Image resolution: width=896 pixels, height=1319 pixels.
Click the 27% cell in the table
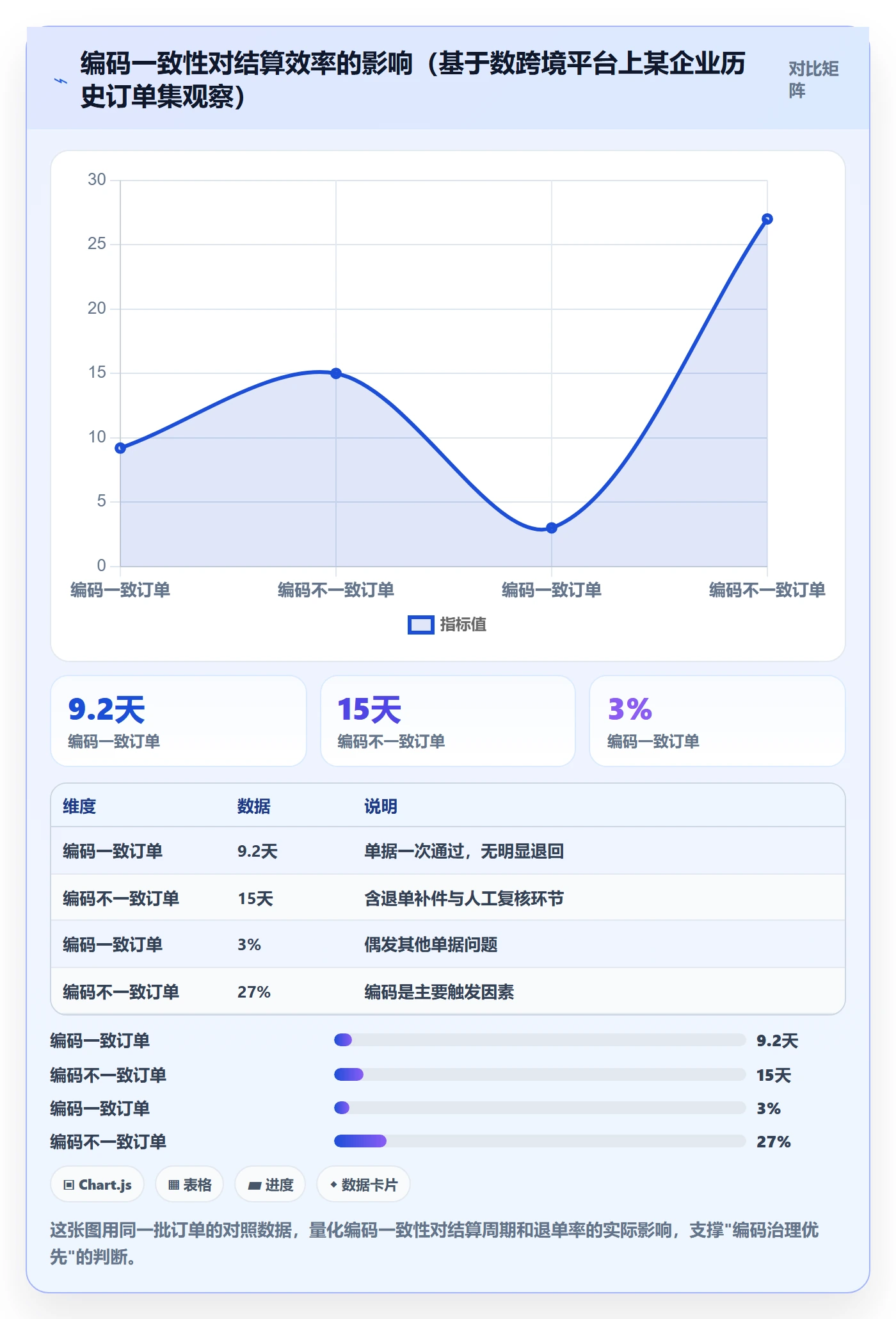click(x=254, y=992)
